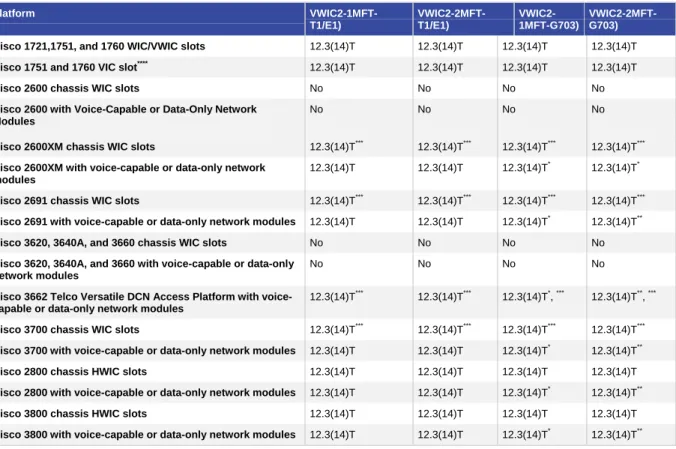The width and height of the screenshot is (676, 449).
Task: Click 1MFT-G703 cell for Cisco 3800 with voice-capable modules
Action: [x=526, y=433]
